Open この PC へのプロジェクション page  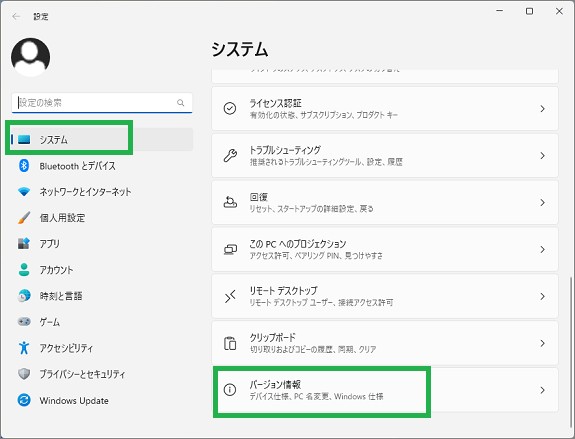pos(385,249)
